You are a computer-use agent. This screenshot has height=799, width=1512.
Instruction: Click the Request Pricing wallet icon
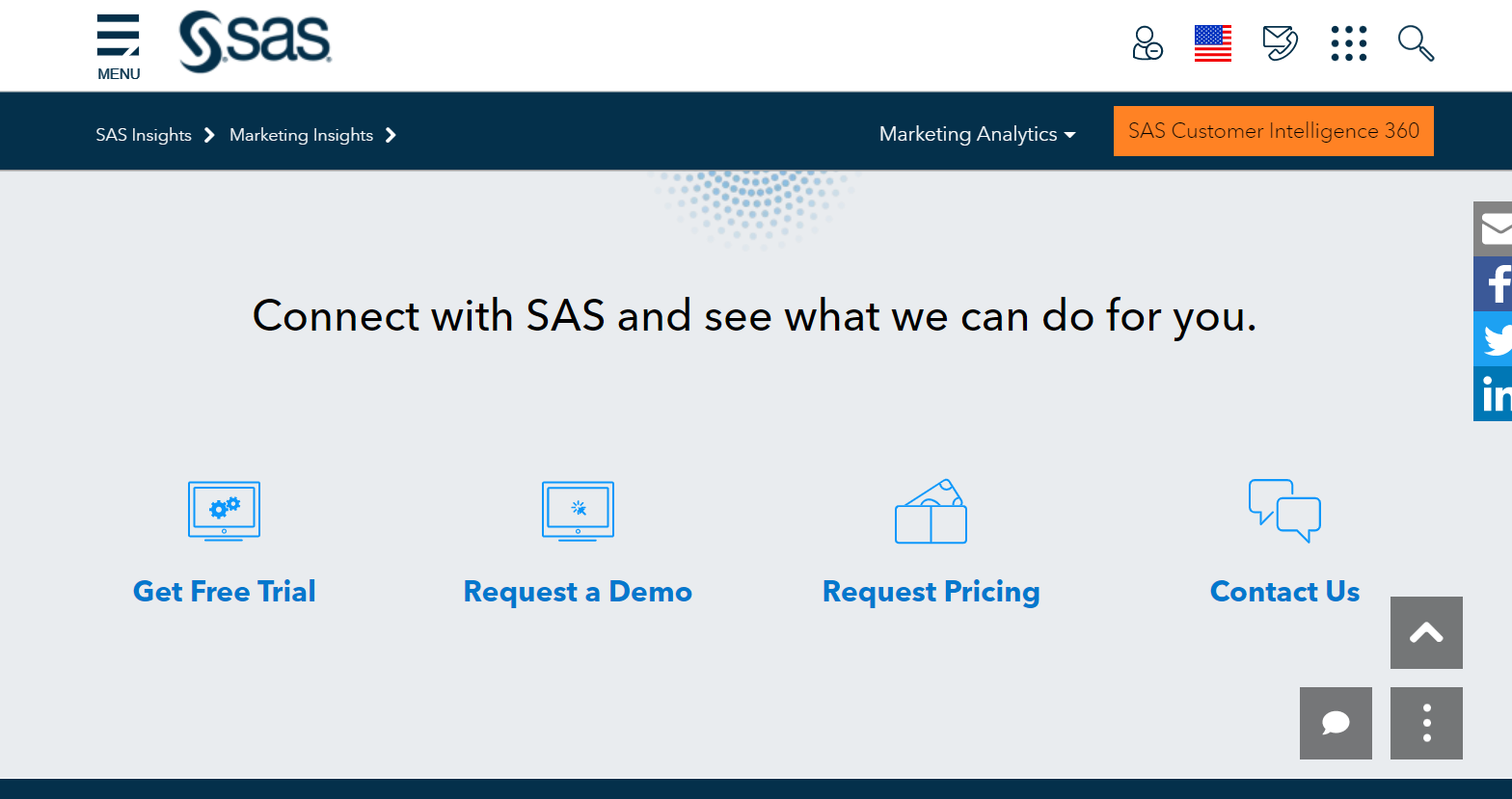point(931,512)
